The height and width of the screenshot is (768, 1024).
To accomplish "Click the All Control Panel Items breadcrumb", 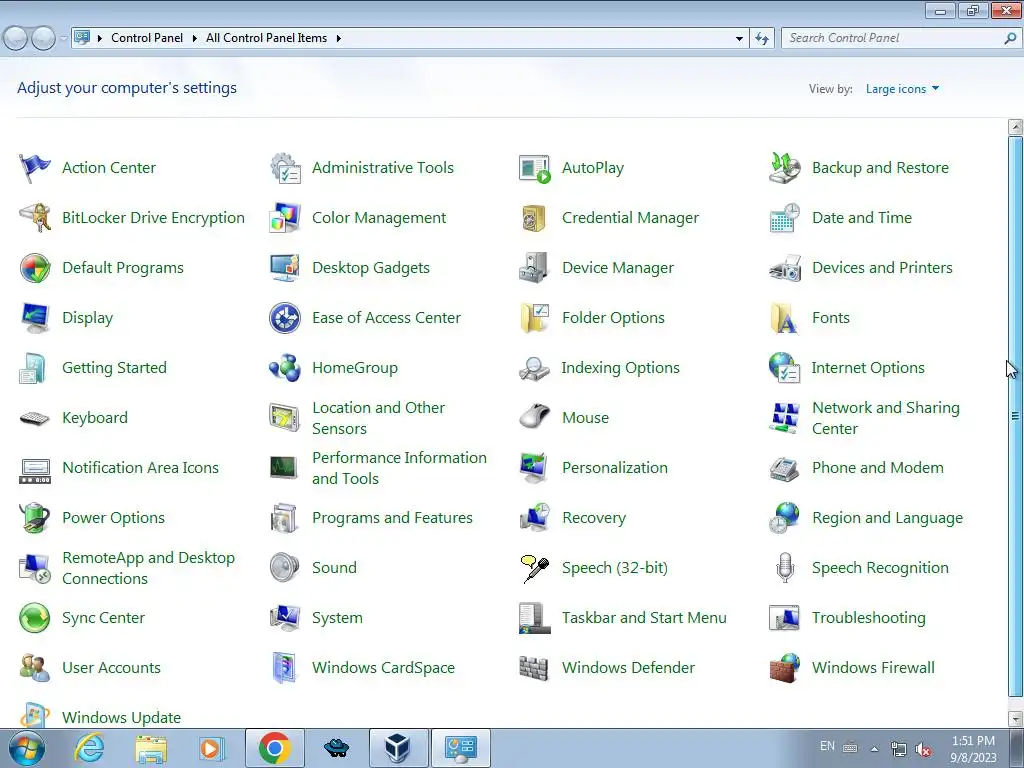I will [x=266, y=39].
